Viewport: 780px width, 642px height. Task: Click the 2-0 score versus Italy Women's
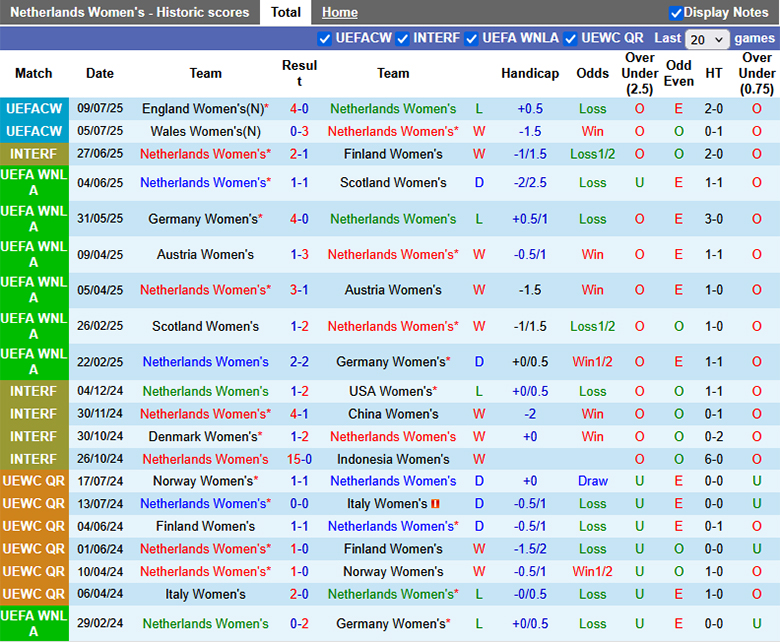click(x=299, y=594)
